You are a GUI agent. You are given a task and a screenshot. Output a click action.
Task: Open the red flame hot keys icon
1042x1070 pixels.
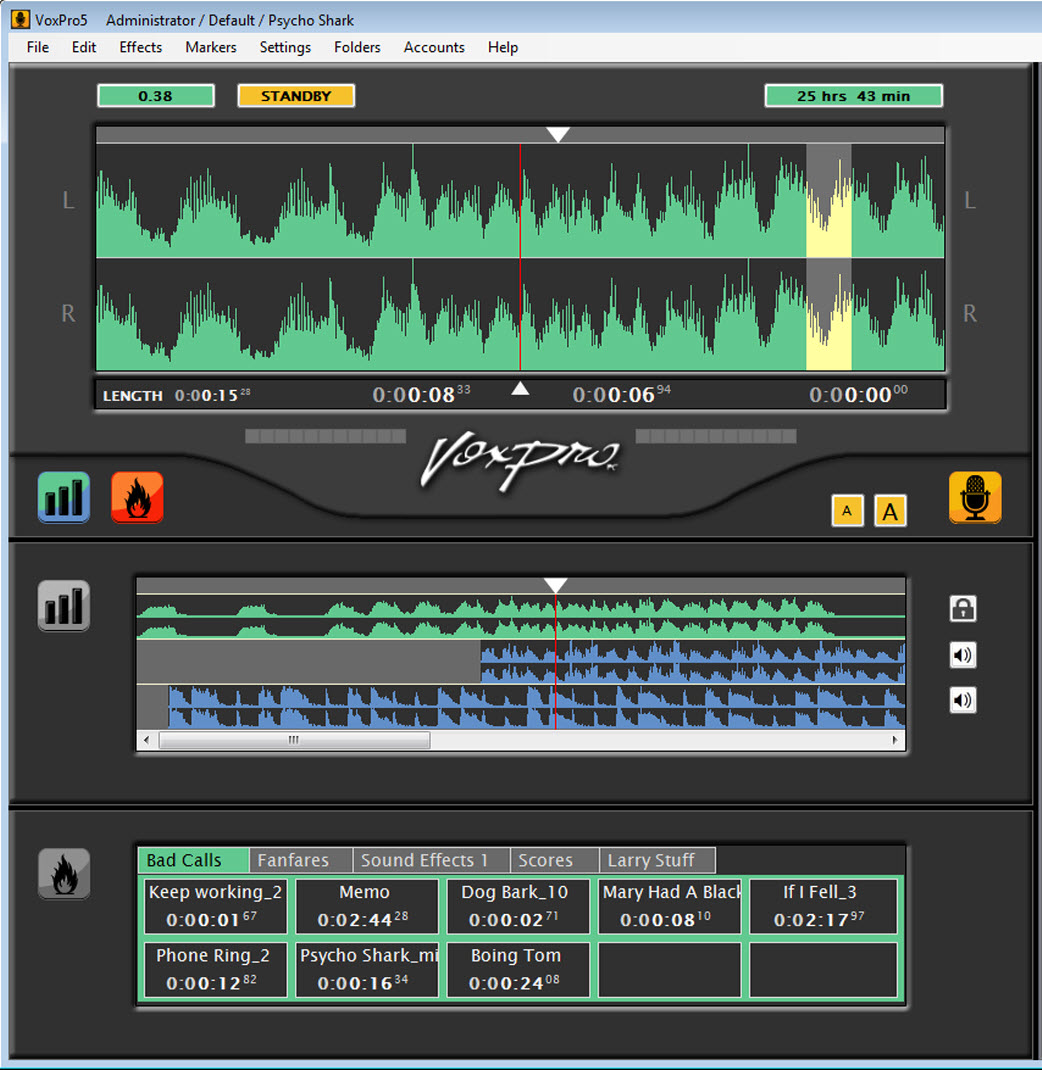(x=137, y=498)
